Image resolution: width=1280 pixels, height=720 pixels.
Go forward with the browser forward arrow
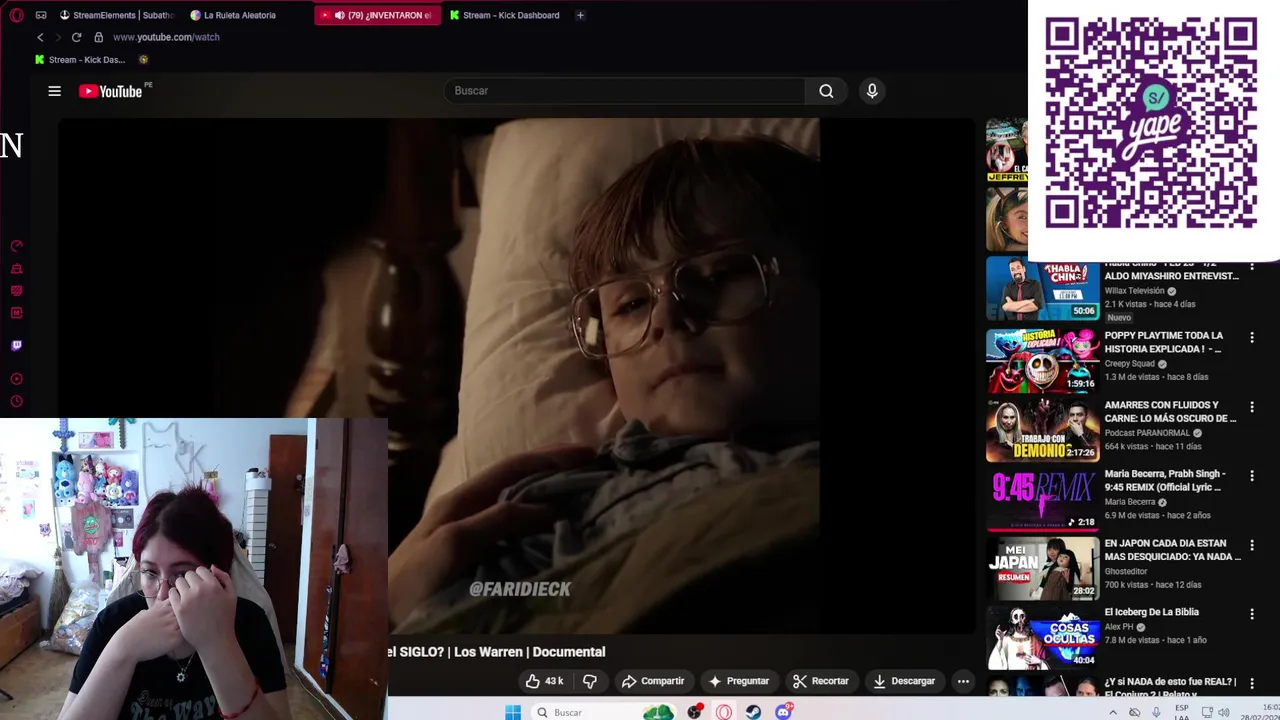click(57, 37)
